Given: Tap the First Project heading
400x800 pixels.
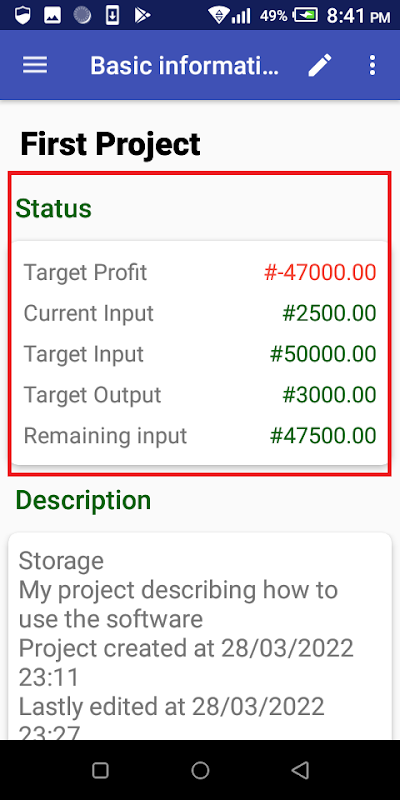Looking at the screenshot, I should [110, 144].
